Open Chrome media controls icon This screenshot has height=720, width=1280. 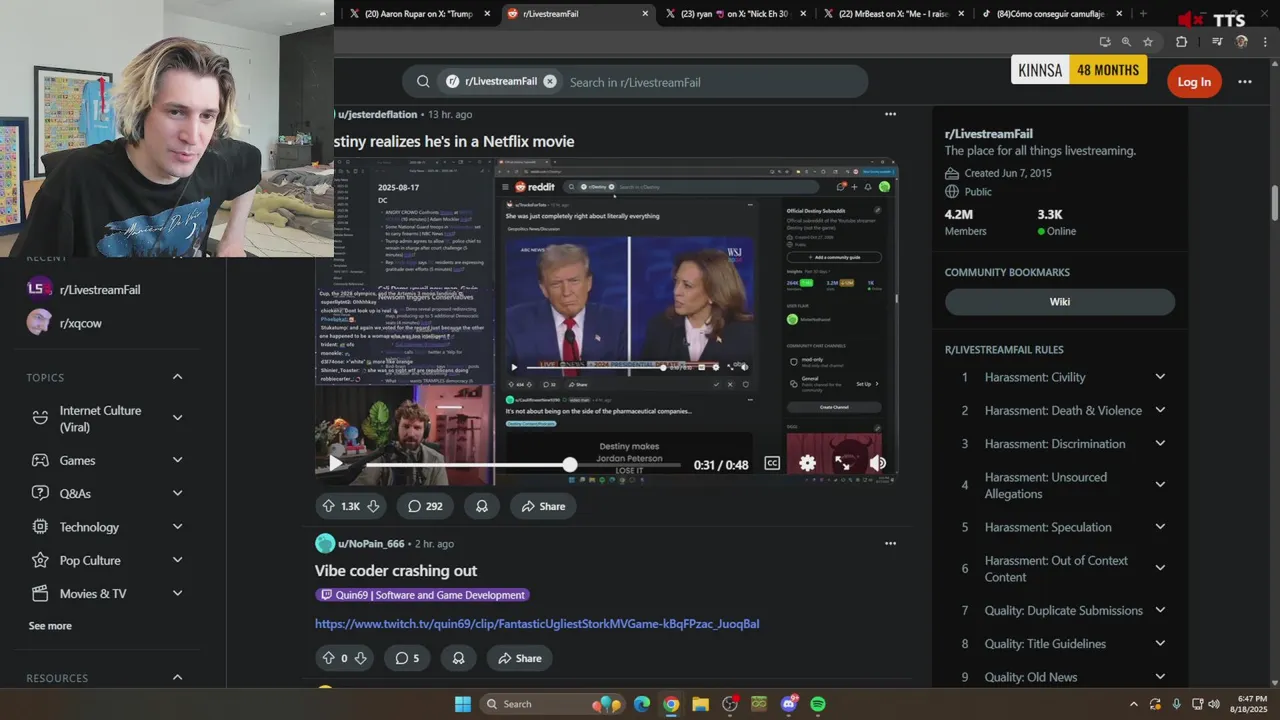pyautogui.click(x=1217, y=42)
